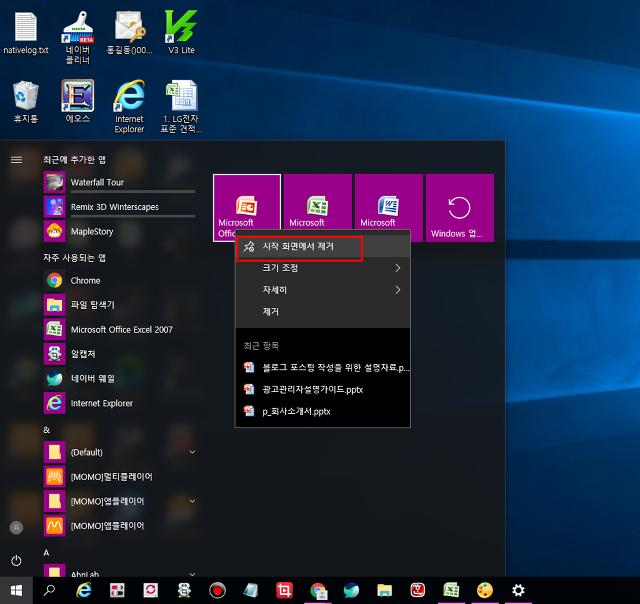This screenshot has height=604, width=640.
Task: Open the red record button taskbar app
Action: tap(217, 590)
